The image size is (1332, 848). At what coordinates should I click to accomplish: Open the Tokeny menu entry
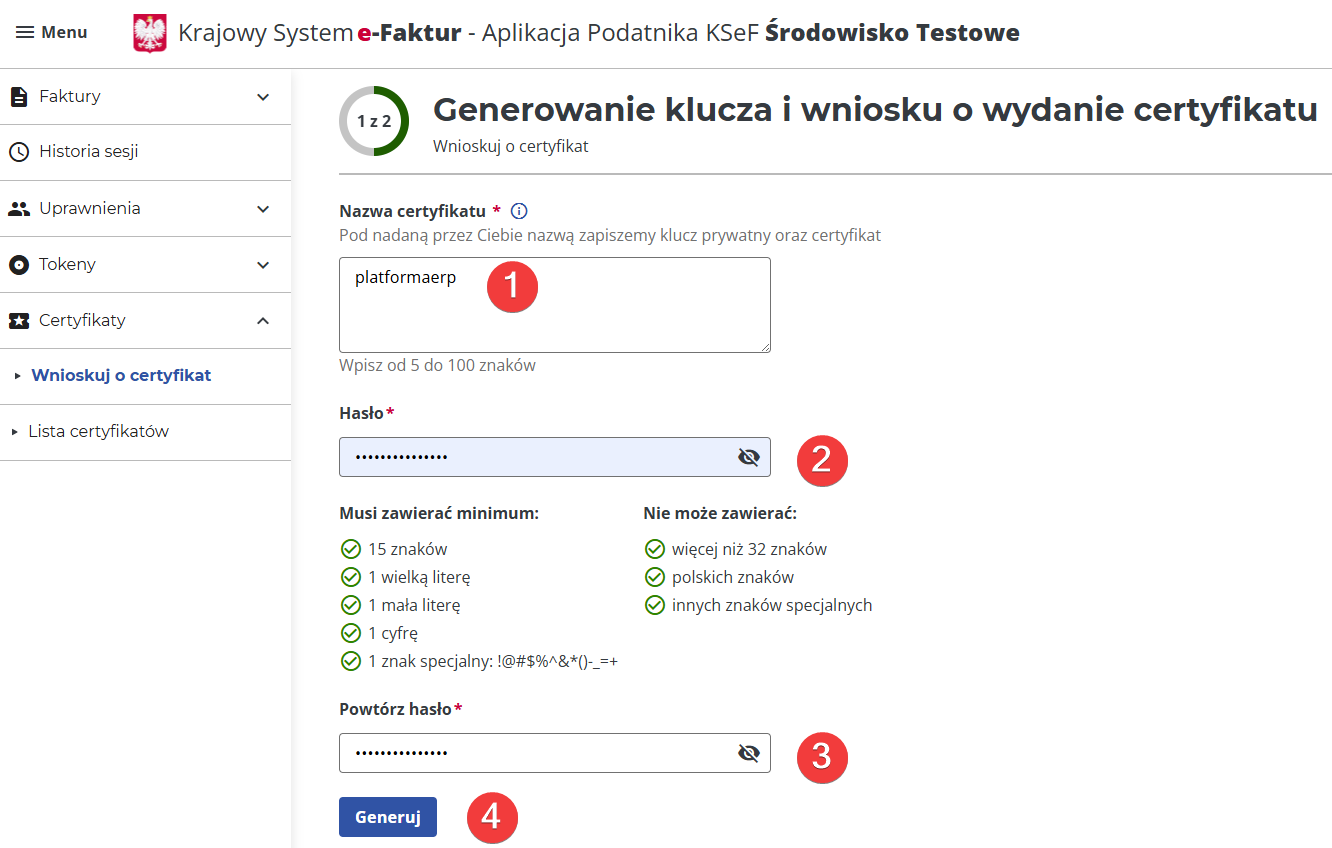(x=66, y=264)
